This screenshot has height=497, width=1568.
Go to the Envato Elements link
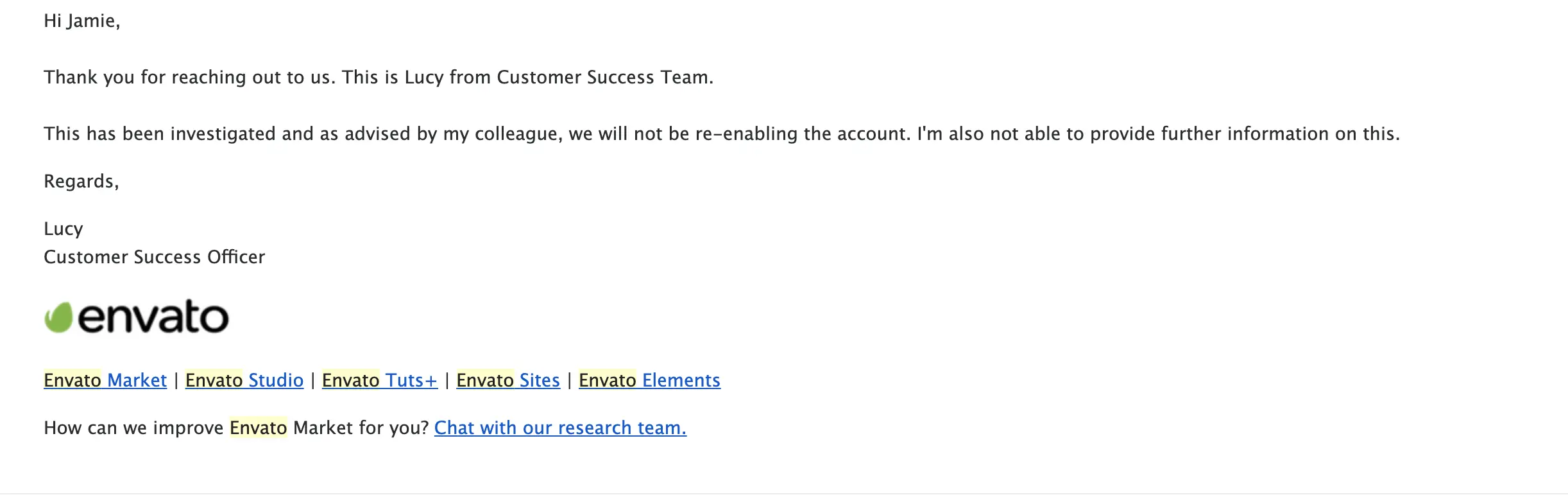(x=649, y=380)
